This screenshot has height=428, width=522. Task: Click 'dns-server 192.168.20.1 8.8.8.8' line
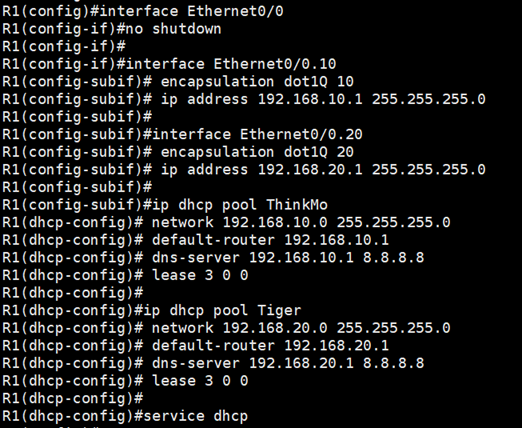point(213,363)
